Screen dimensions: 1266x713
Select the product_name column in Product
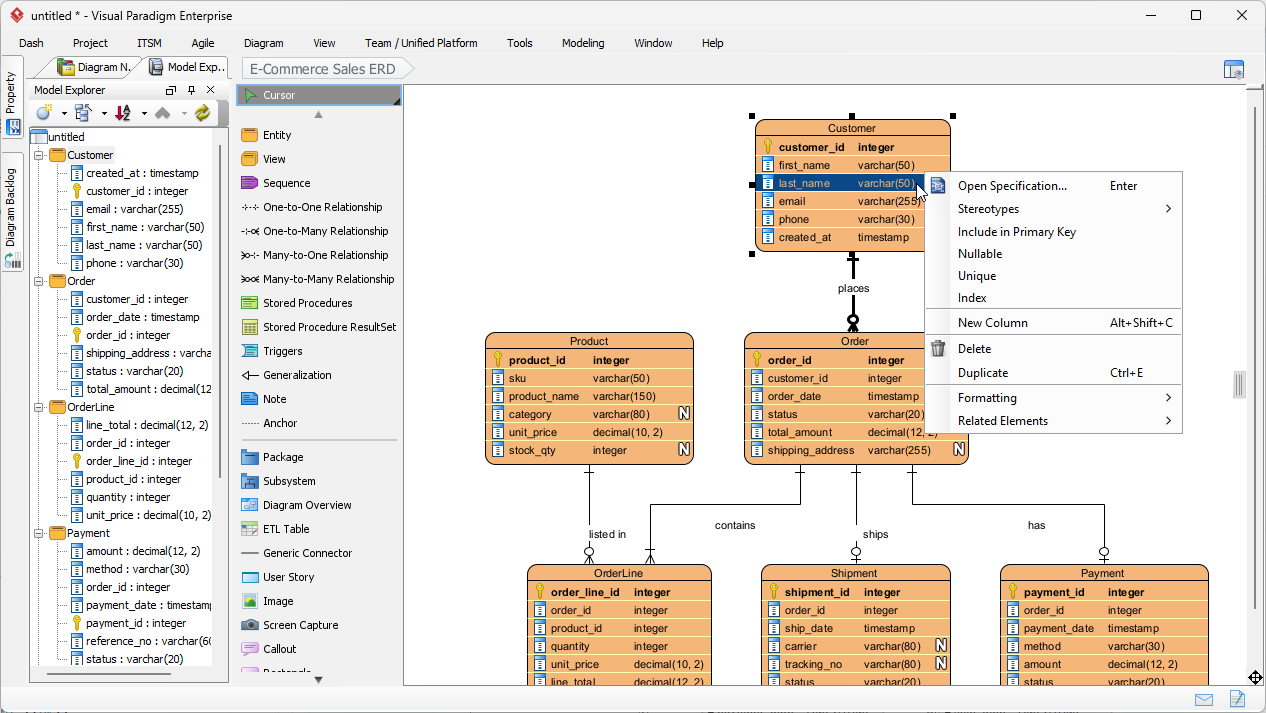click(589, 396)
